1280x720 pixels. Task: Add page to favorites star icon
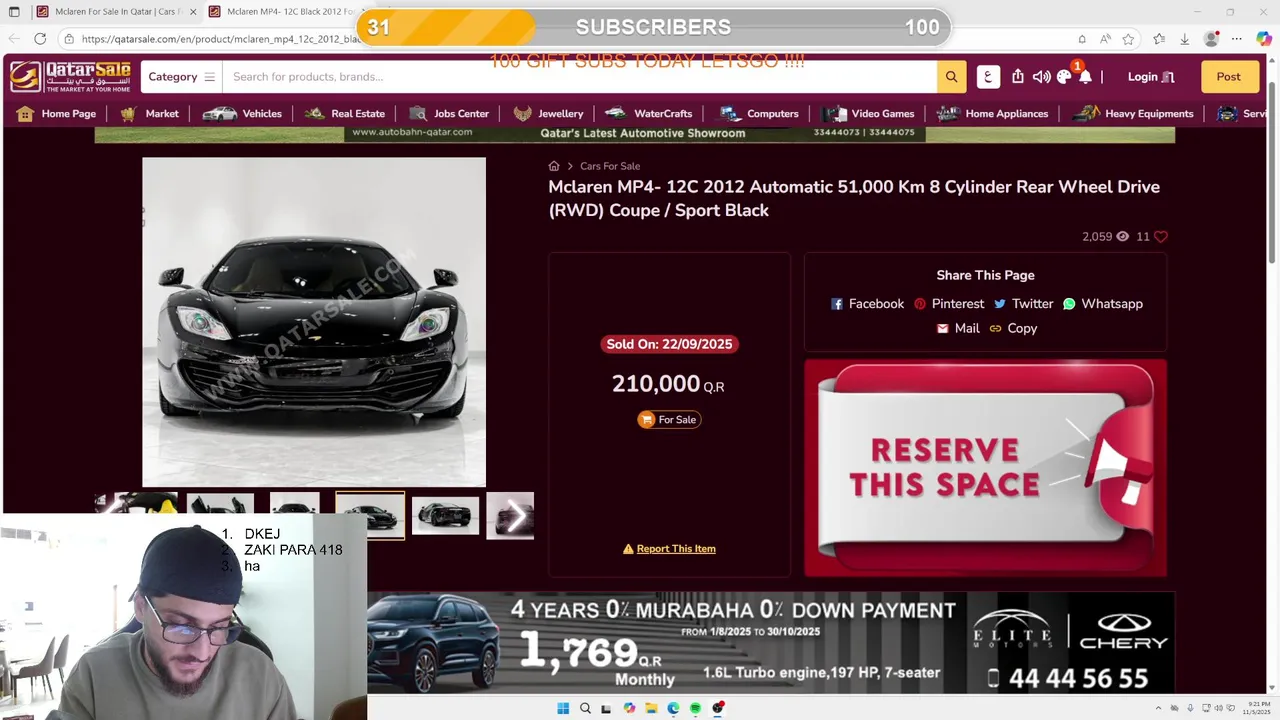tap(1129, 39)
